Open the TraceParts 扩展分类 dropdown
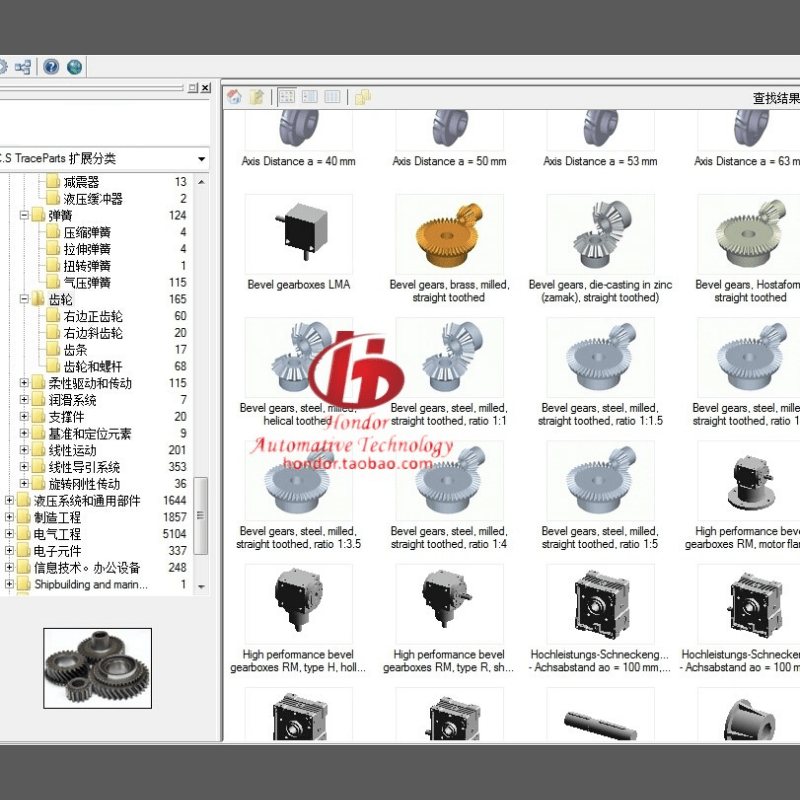The image size is (800, 800). [201, 159]
